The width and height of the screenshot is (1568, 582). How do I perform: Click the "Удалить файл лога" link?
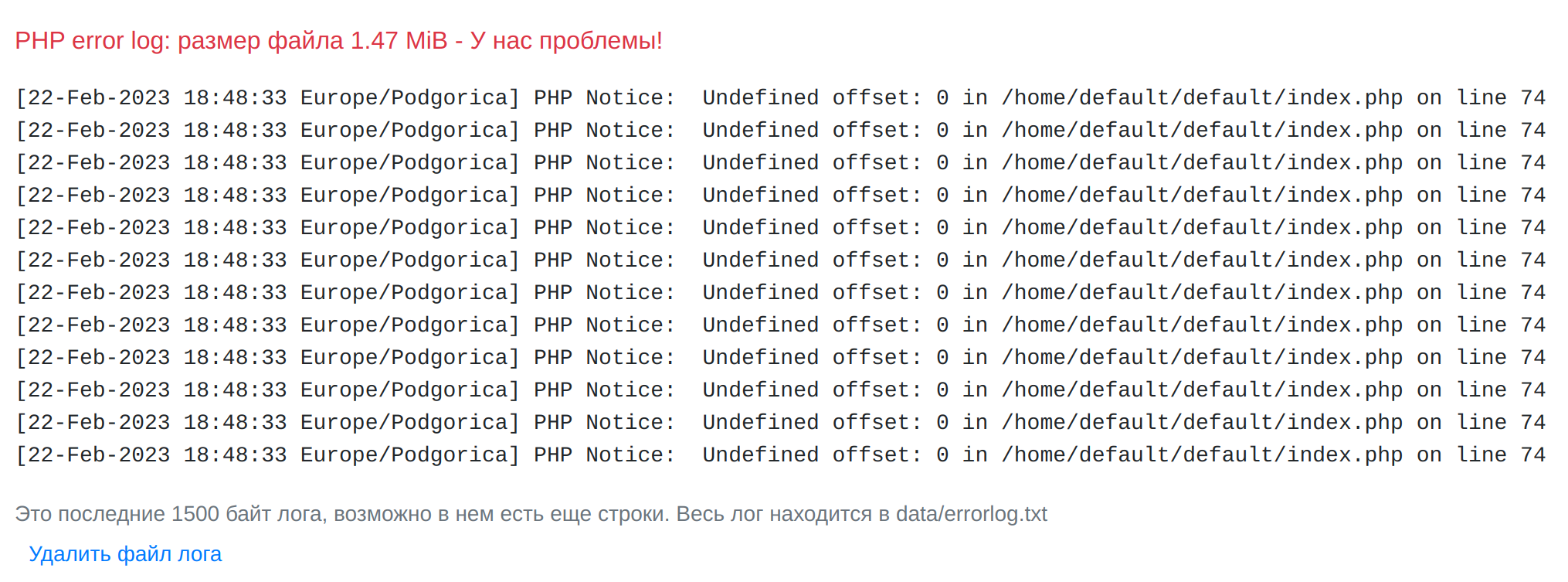(125, 554)
